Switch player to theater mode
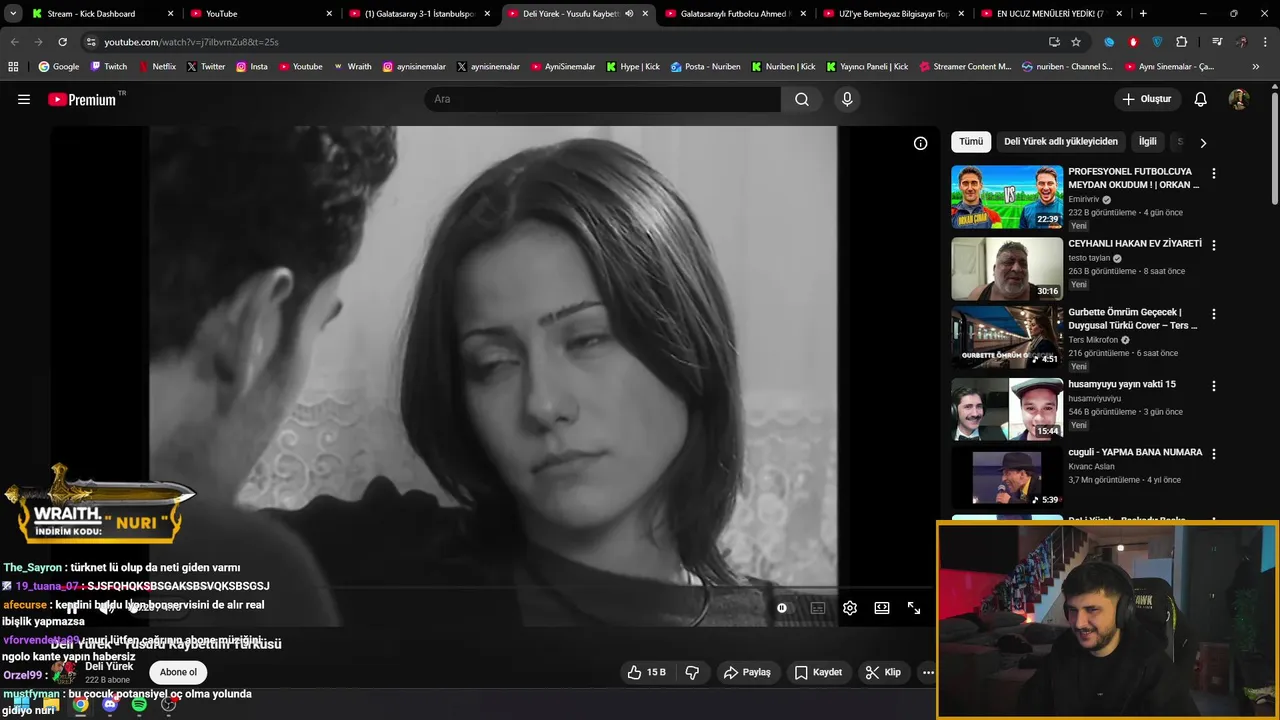 click(882, 608)
